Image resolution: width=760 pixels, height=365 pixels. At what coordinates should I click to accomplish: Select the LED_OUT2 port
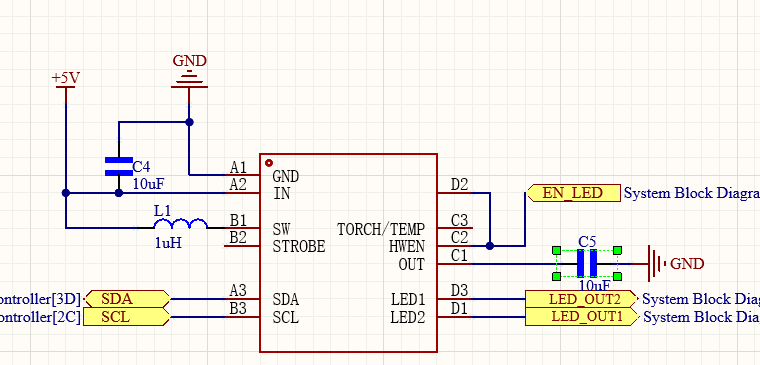click(x=583, y=299)
